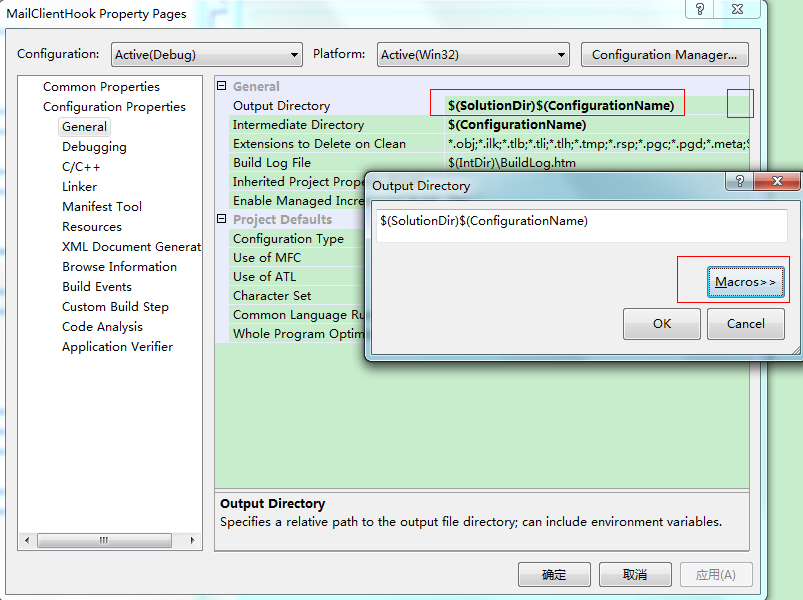Click the Property Pages help button

(700, 9)
